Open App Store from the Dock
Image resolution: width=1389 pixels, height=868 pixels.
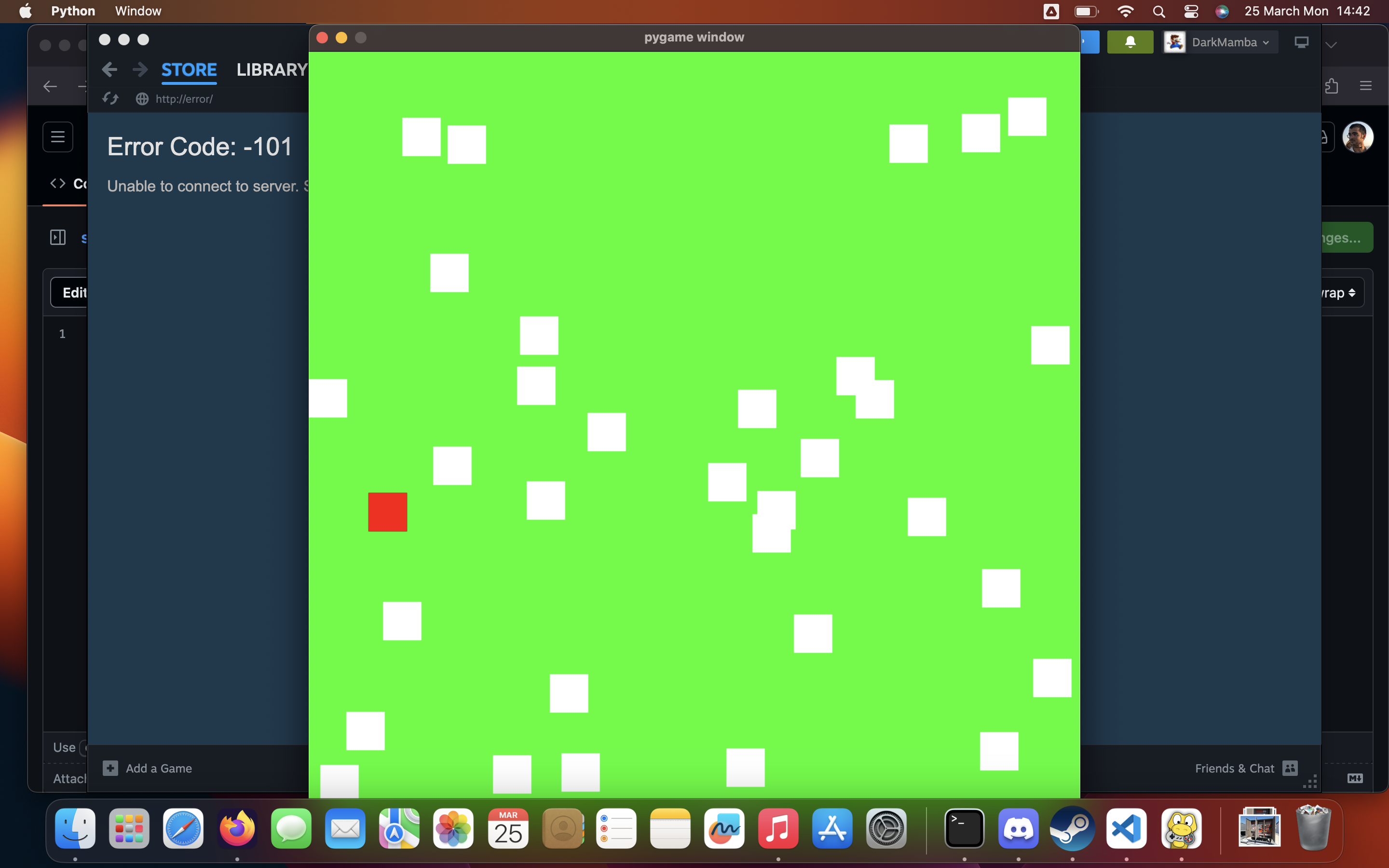coord(832,828)
